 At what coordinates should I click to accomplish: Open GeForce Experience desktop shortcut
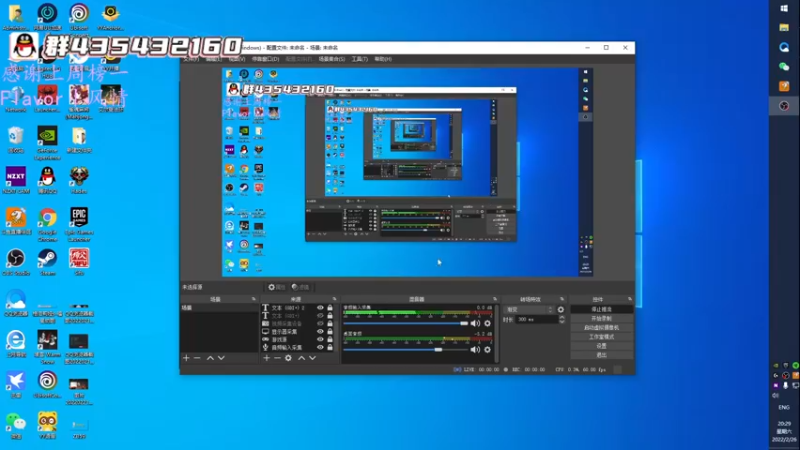click(x=47, y=143)
